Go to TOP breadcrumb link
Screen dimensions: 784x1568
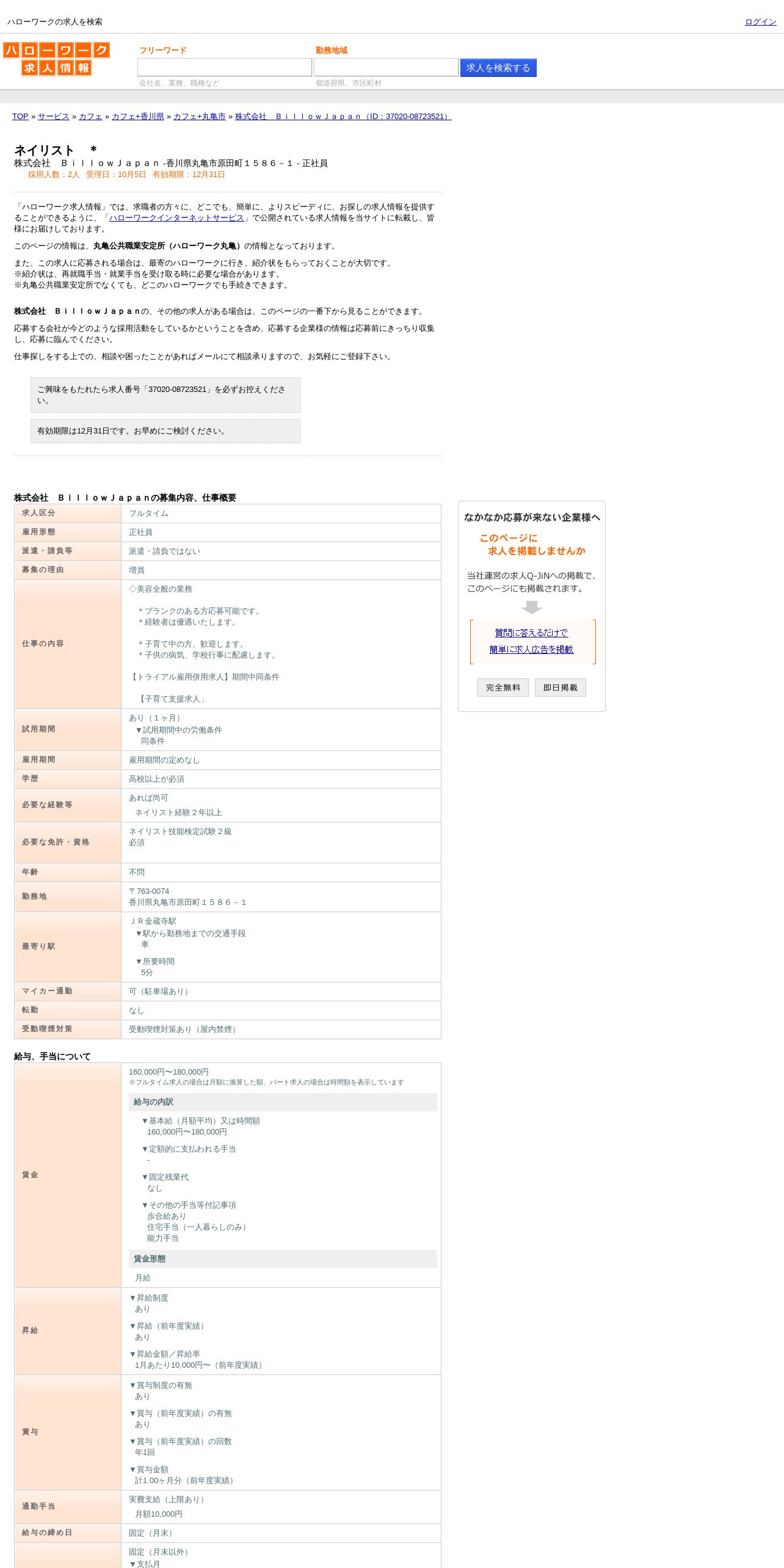click(x=20, y=117)
